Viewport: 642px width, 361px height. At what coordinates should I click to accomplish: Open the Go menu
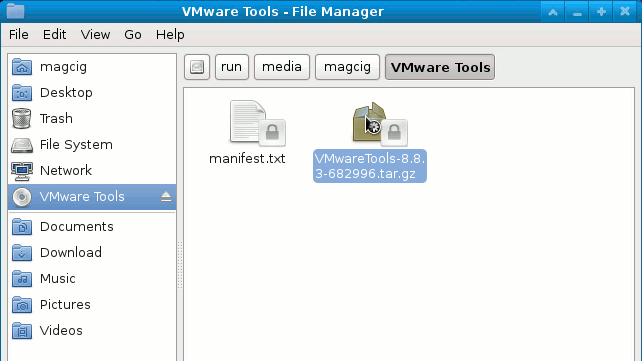click(133, 35)
